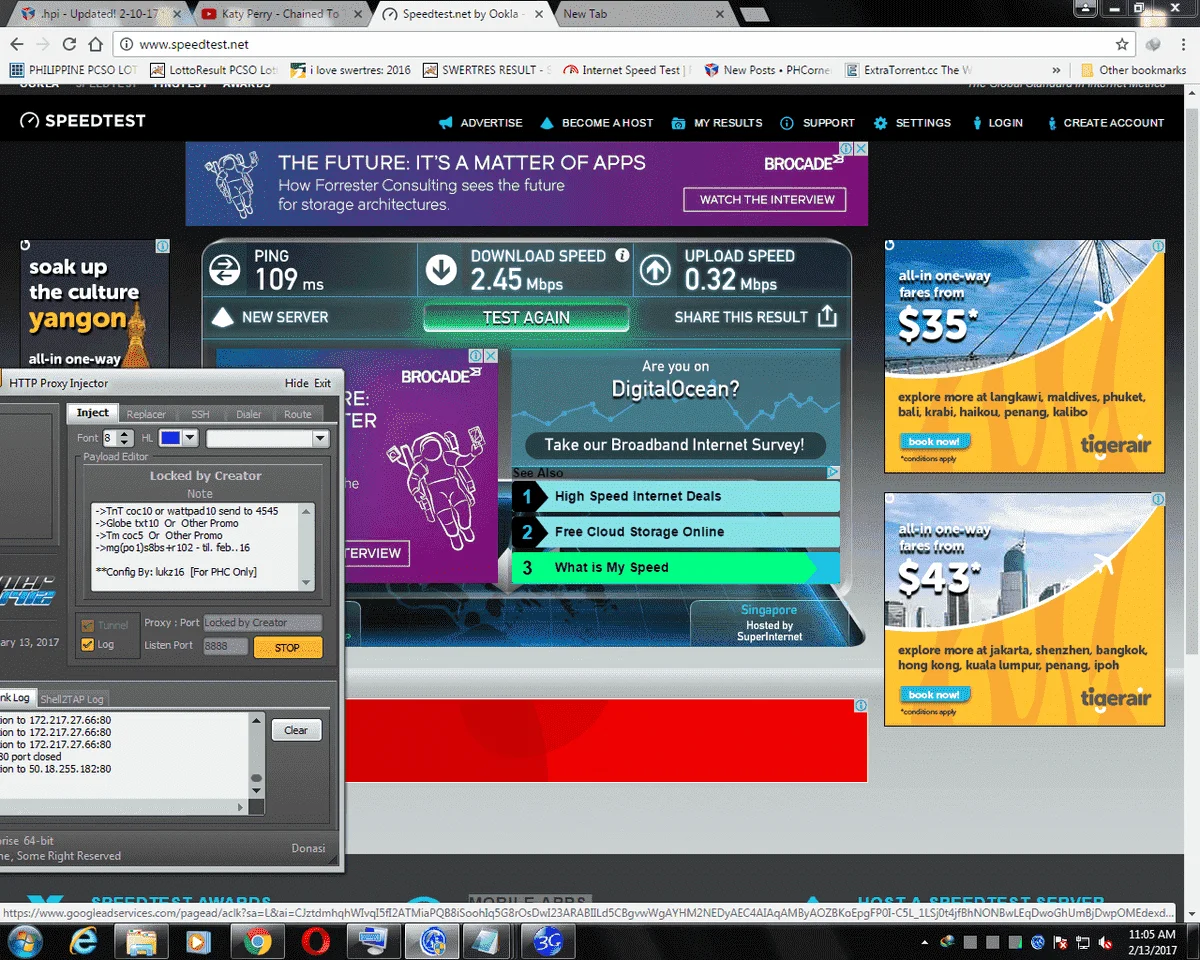Switch to the Route tab

pos(298,414)
